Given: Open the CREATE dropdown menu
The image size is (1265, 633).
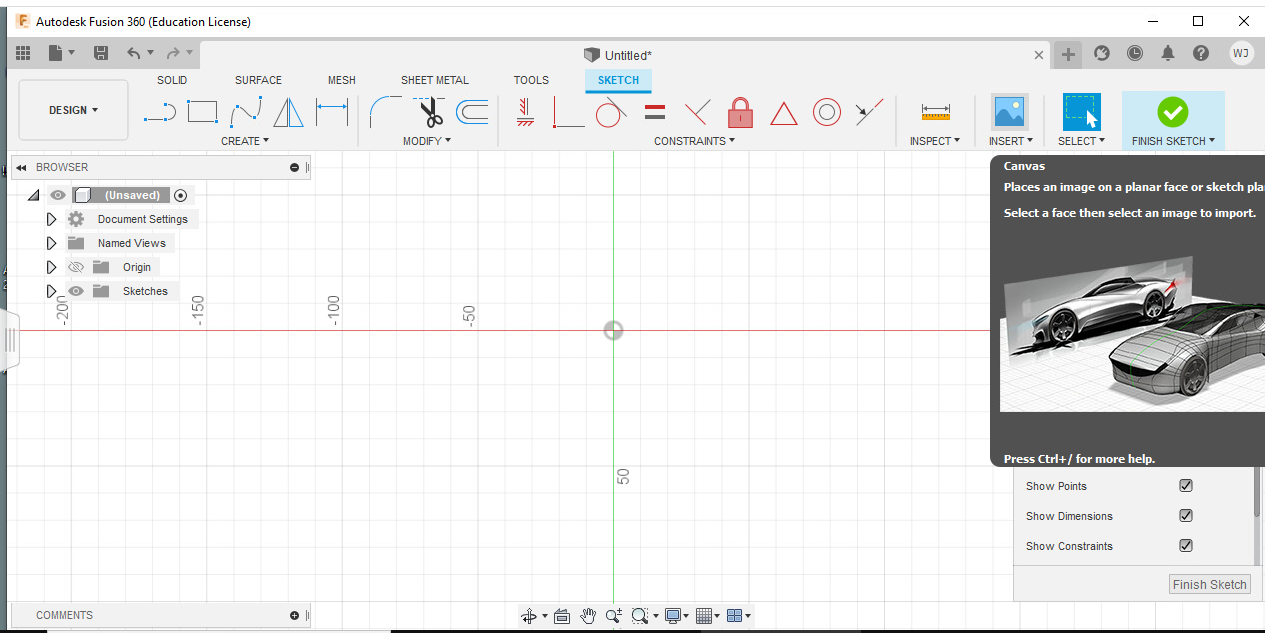Looking at the screenshot, I should click(x=245, y=141).
